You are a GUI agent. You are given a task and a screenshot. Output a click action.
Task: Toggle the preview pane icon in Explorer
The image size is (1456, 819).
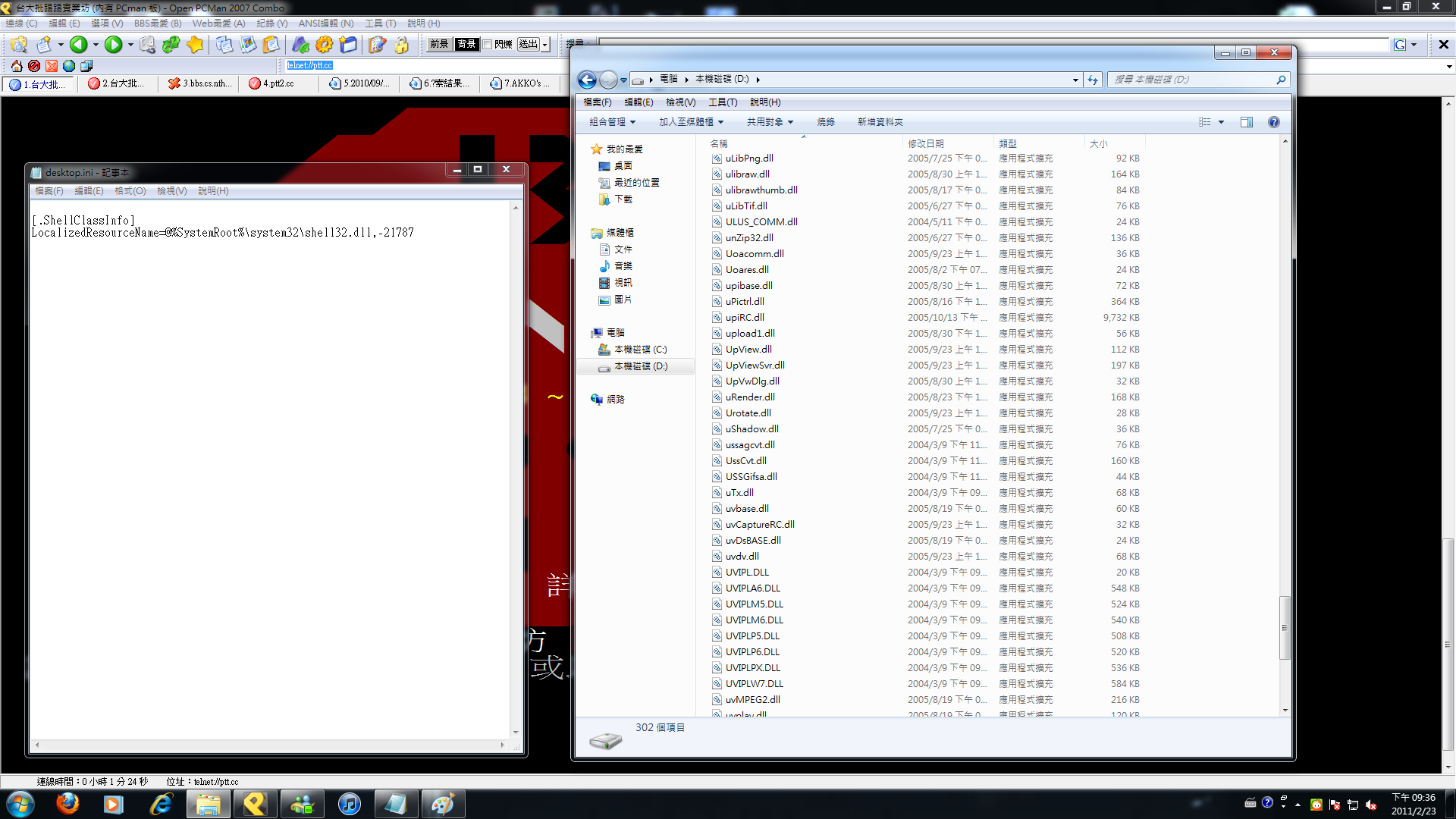pyautogui.click(x=1247, y=122)
